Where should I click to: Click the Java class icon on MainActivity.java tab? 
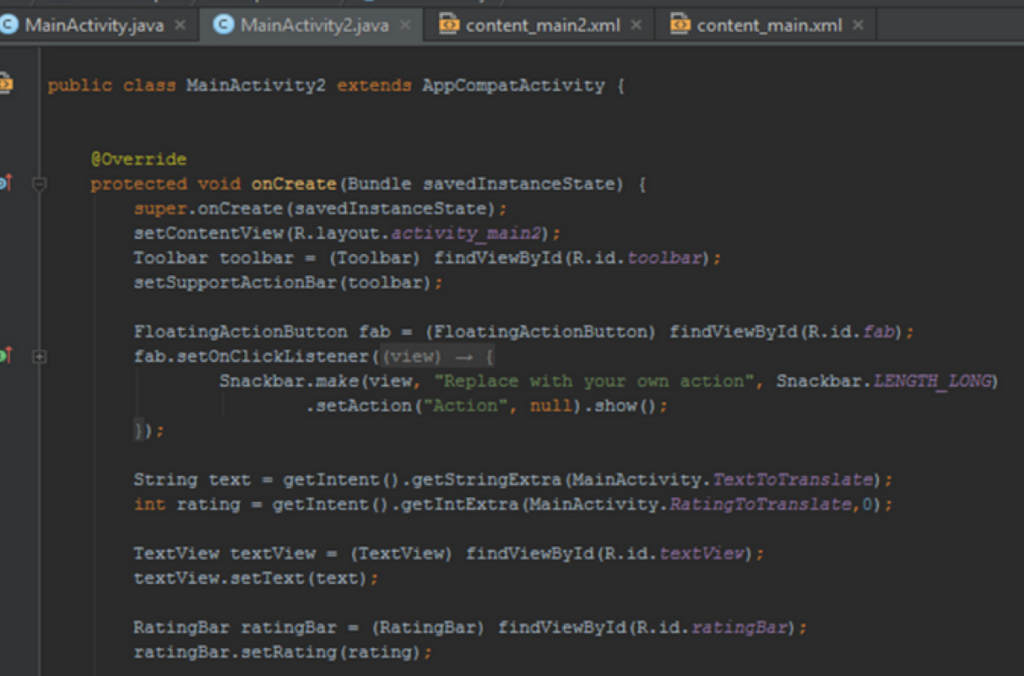pos(9,24)
